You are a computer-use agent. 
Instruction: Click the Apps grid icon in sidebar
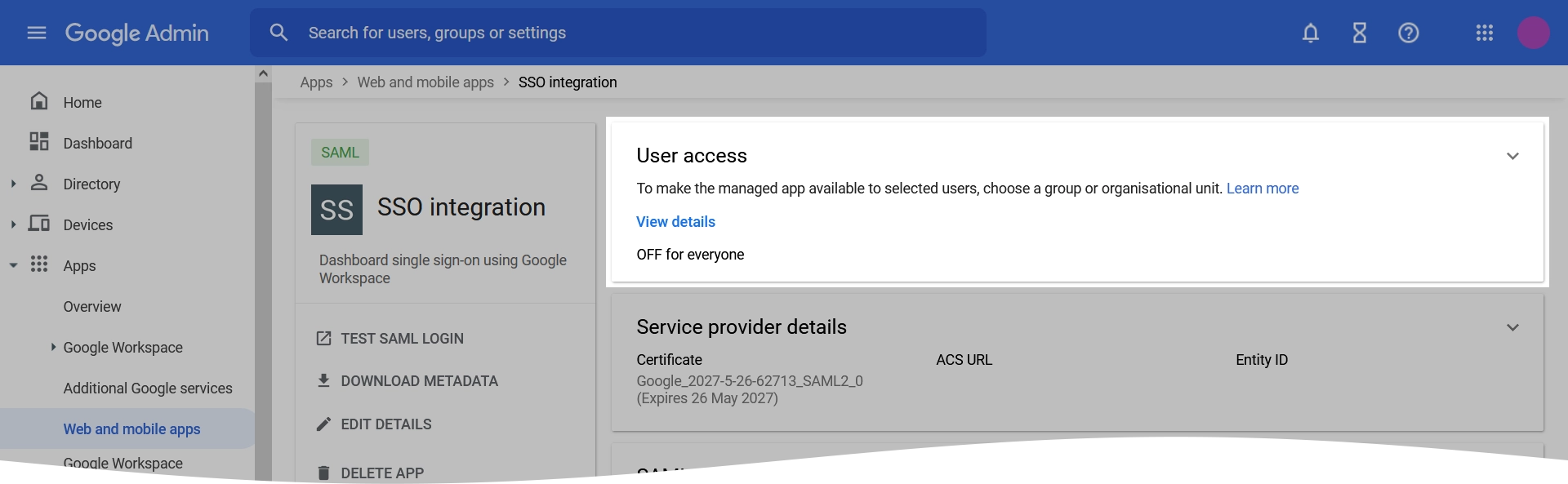(39, 264)
